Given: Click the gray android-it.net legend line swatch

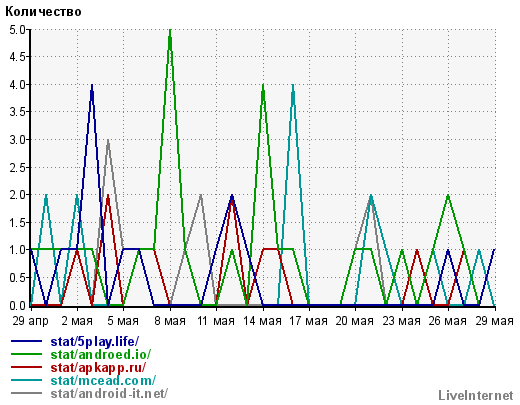Looking at the screenshot, I should [27, 393].
